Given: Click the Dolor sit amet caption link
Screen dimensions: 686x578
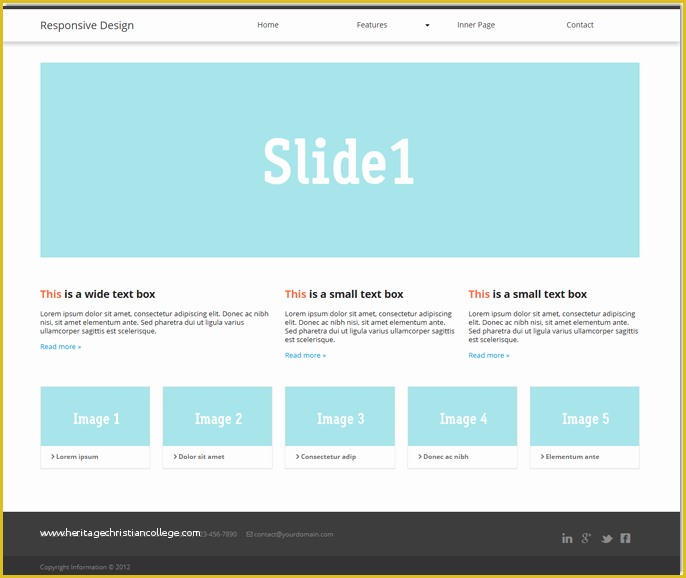Looking at the screenshot, I should pos(201,457).
